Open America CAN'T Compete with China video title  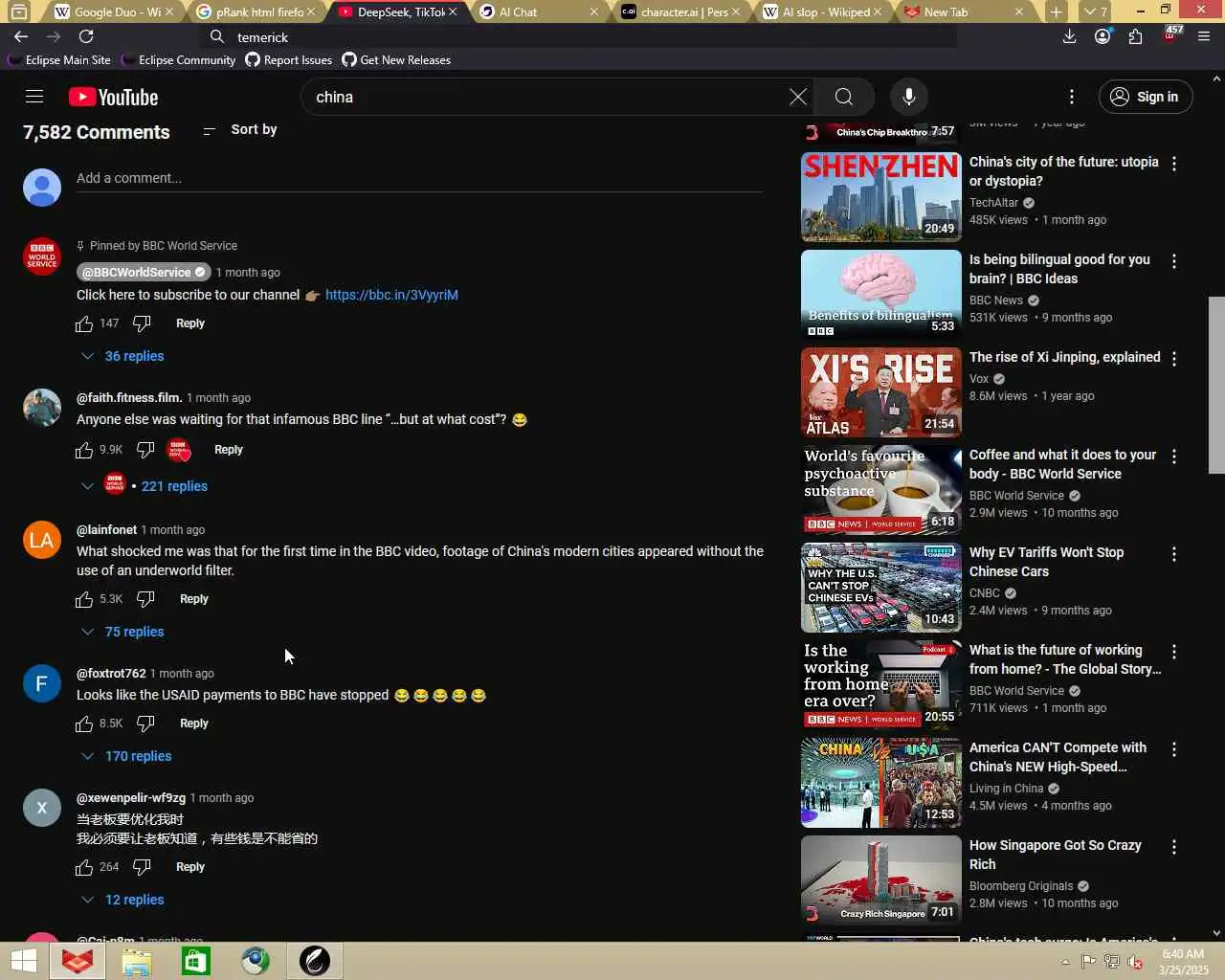click(x=1058, y=757)
